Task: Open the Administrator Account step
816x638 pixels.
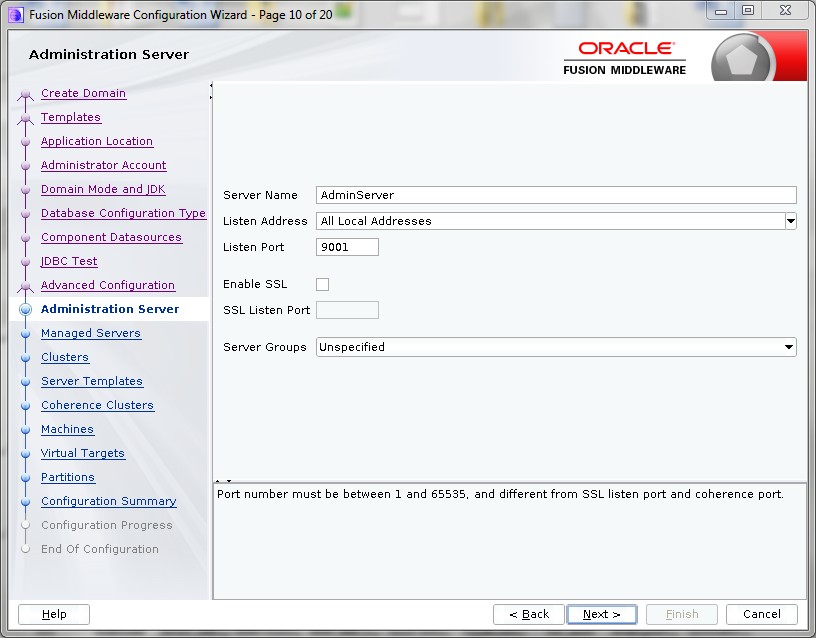Action: [104, 165]
